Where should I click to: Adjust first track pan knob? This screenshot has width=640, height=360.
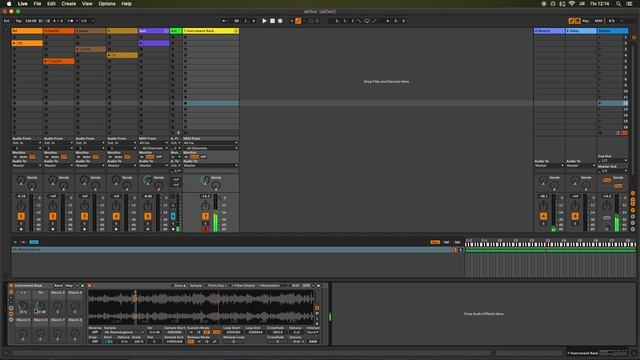pyautogui.click(x=21, y=206)
